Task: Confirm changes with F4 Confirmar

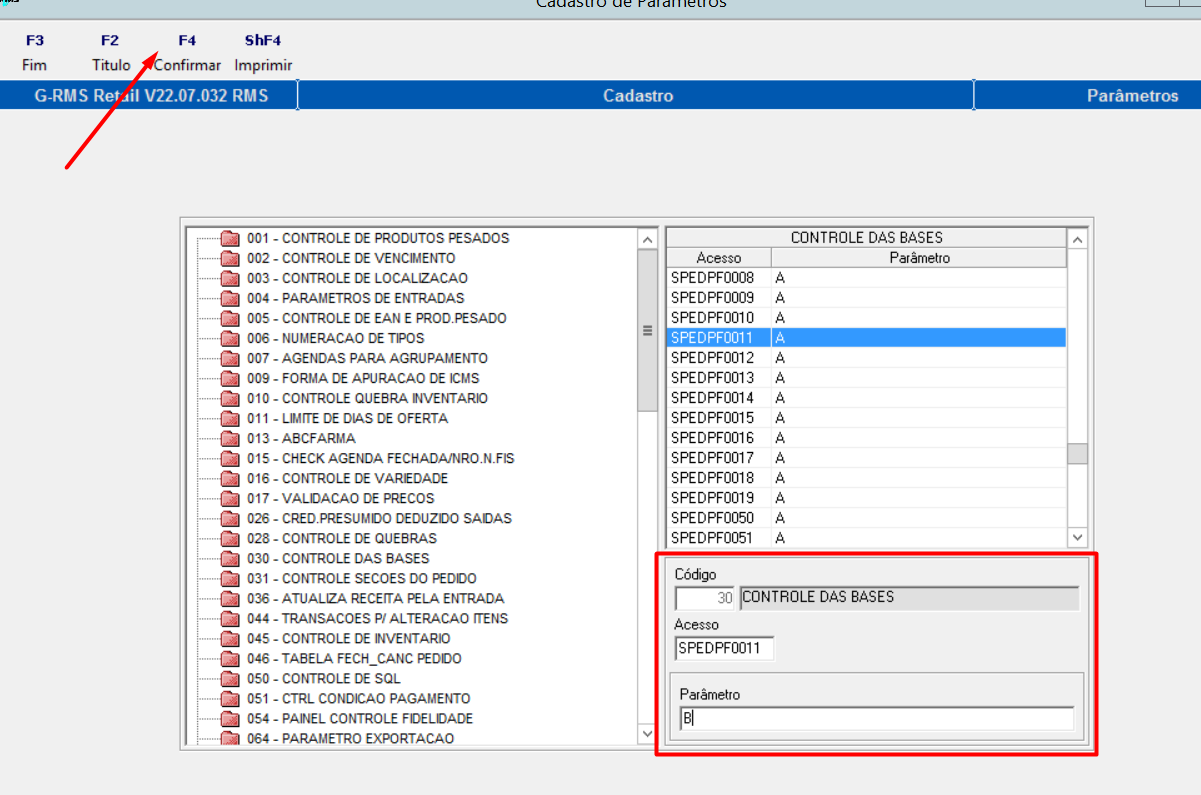Action: 187,53
